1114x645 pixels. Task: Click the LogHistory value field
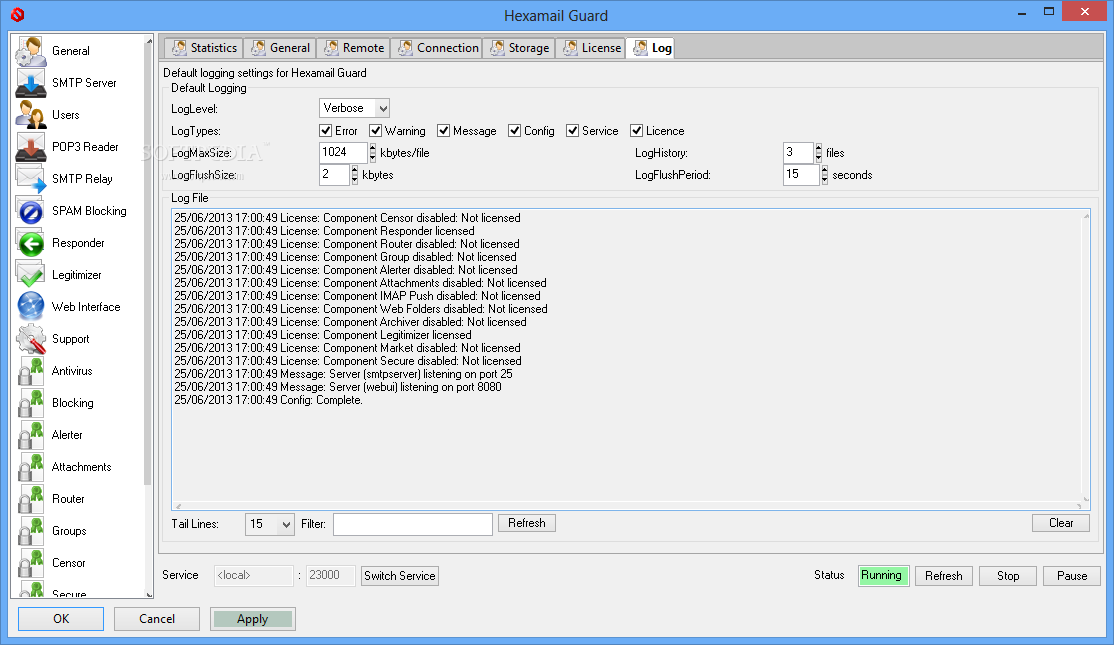coord(799,152)
